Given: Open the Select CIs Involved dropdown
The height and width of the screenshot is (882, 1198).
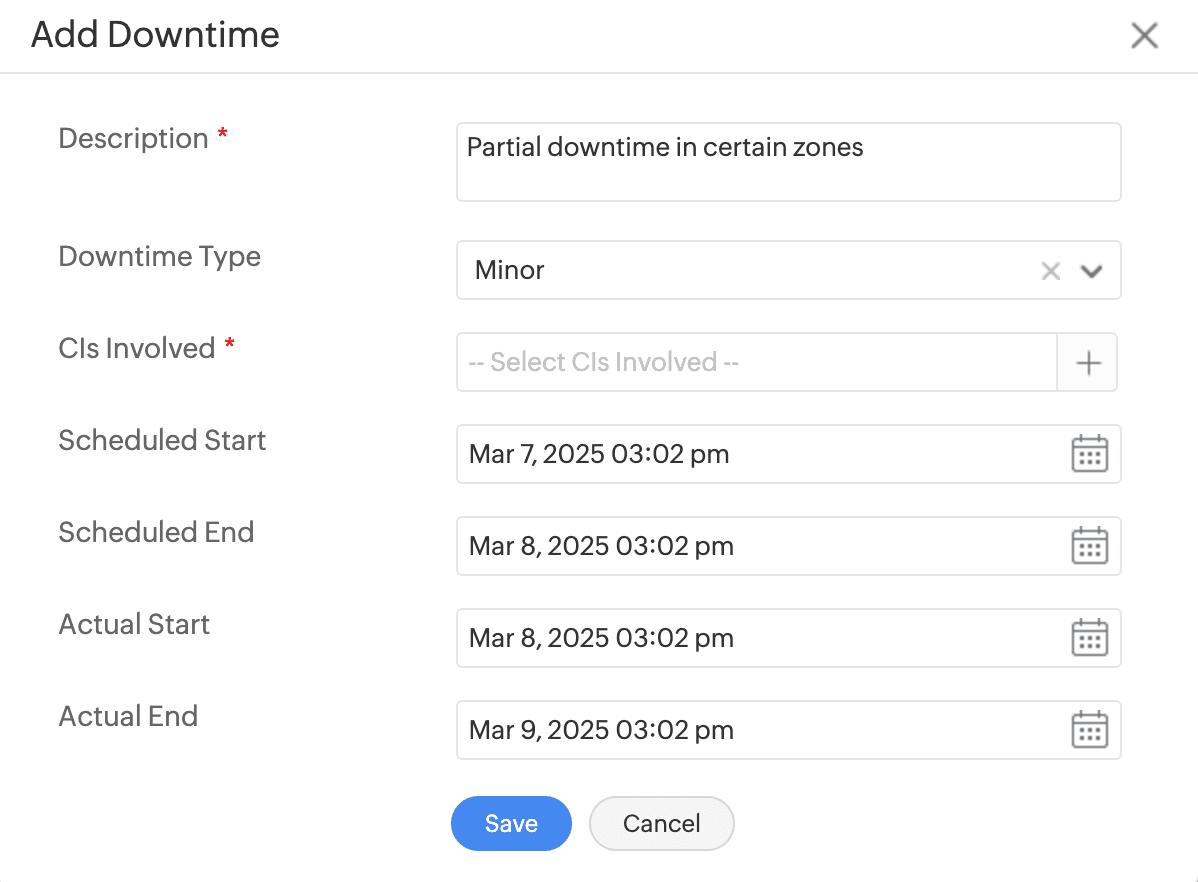Looking at the screenshot, I should point(756,362).
